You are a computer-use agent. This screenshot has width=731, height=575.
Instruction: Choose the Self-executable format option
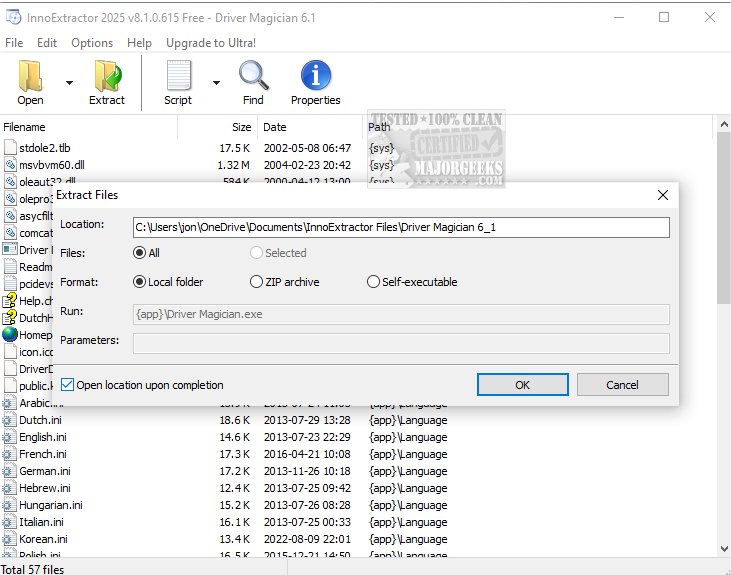click(x=373, y=282)
